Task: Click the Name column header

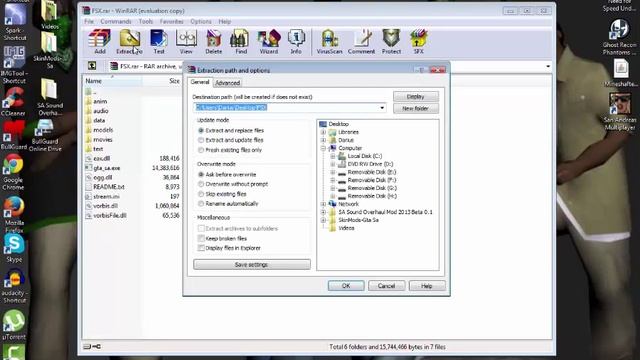Action: (x=113, y=81)
